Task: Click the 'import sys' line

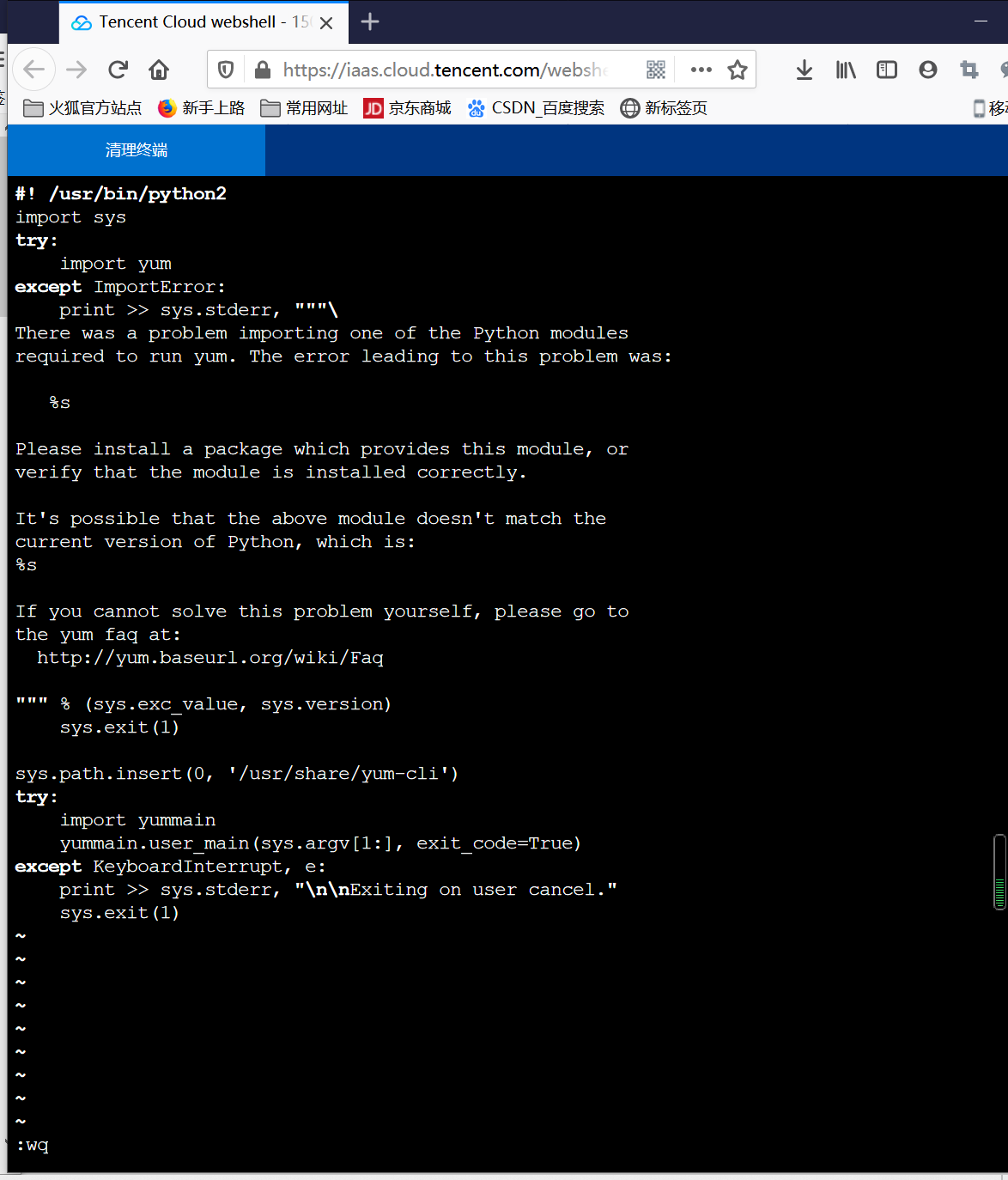Action: click(x=70, y=217)
